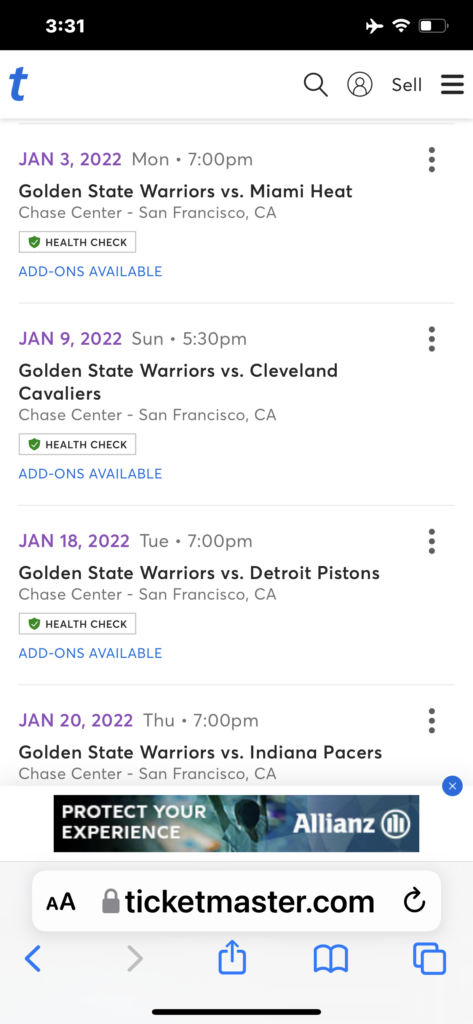This screenshot has height=1024, width=473.
Task: Open more options for the Miami Heat game
Action: 431,159
